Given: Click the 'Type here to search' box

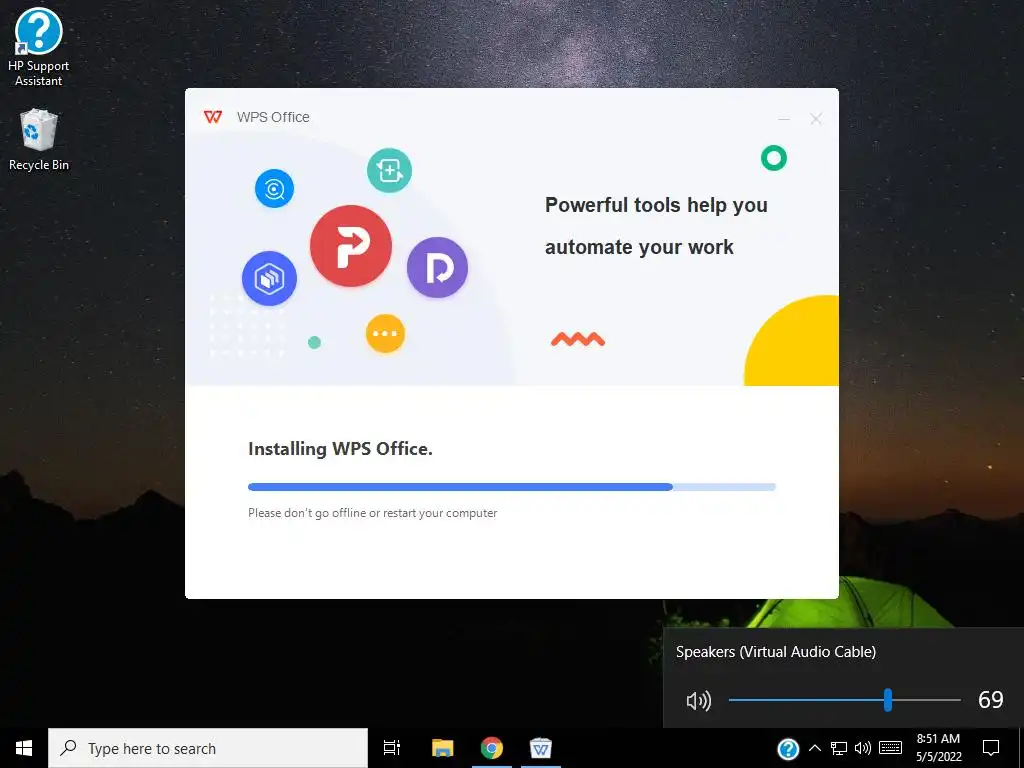Looking at the screenshot, I should 208,748.
